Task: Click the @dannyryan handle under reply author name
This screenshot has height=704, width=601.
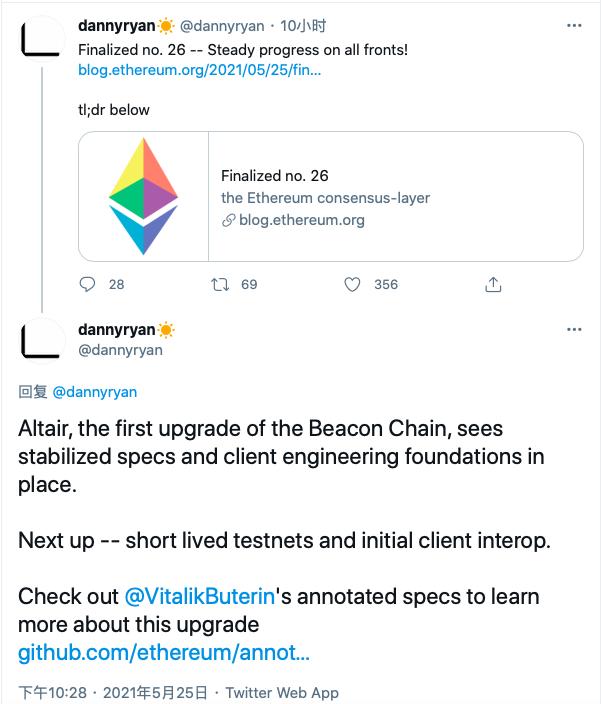Action: click(x=120, y=350)
